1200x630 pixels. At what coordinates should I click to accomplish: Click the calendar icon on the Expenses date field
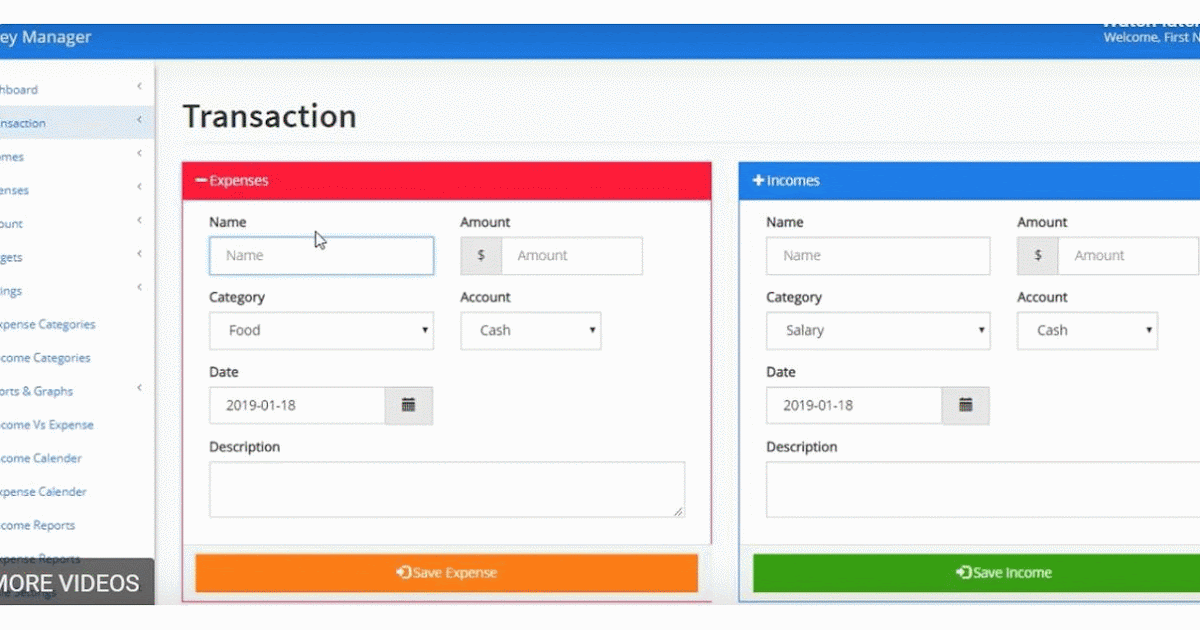click(408, 405)
